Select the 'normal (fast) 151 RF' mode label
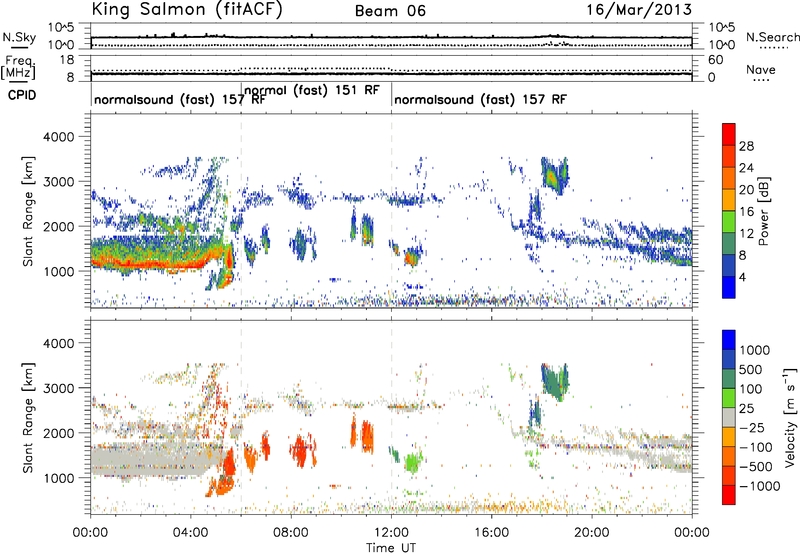The width and height of the screenshot is (800, 554). [312, 90]
